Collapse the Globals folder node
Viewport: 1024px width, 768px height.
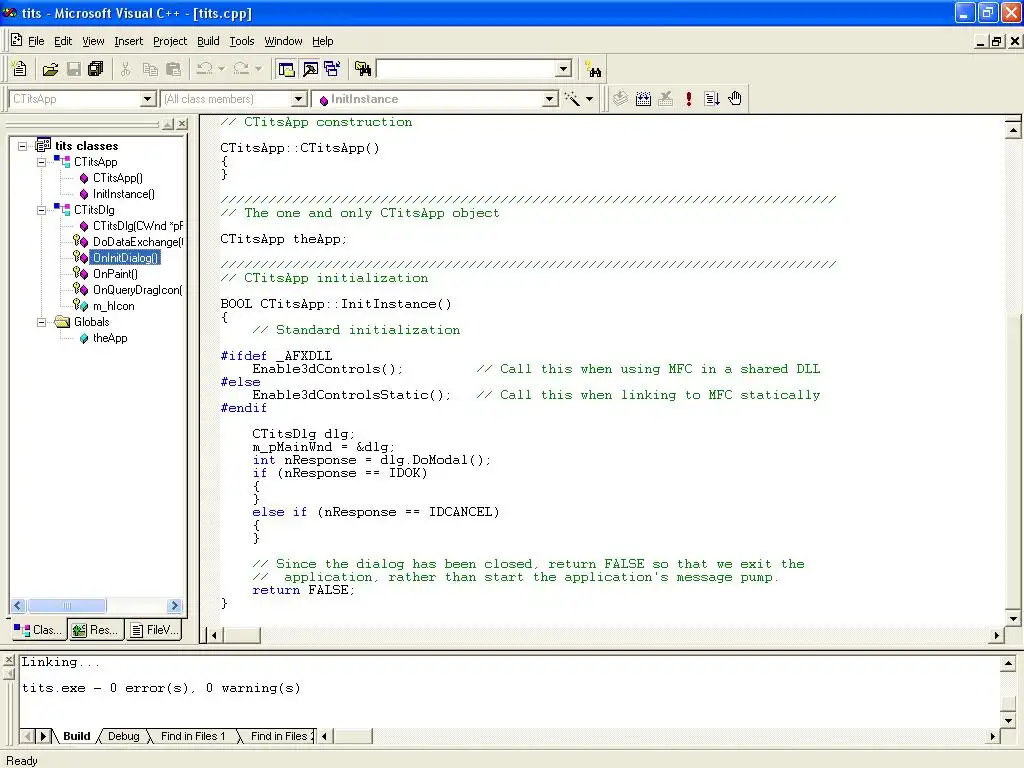[42, 322]
